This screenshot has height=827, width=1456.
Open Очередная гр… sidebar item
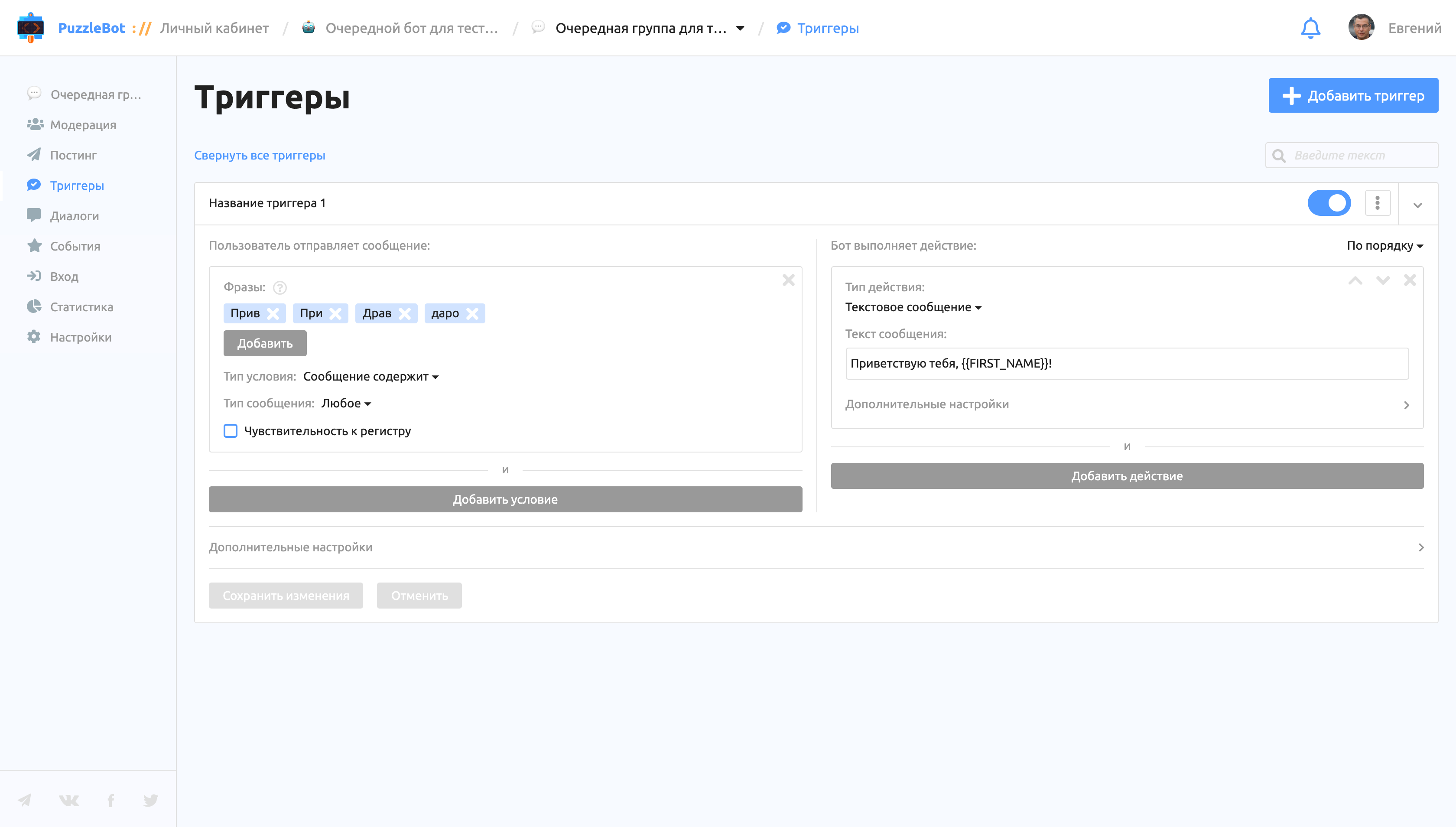pyautogui.click(x=84, y=94)
